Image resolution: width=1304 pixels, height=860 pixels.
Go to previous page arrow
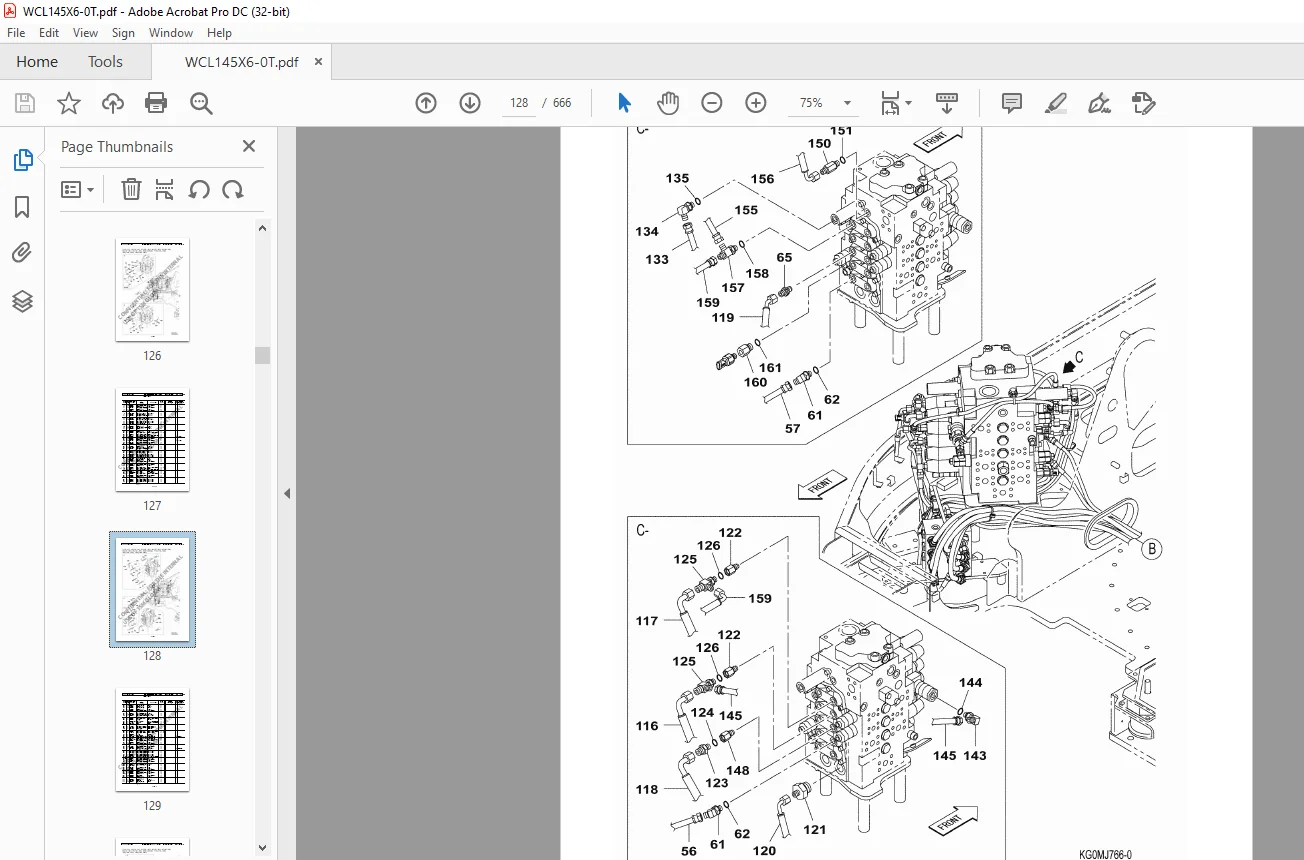pos(426,103)
